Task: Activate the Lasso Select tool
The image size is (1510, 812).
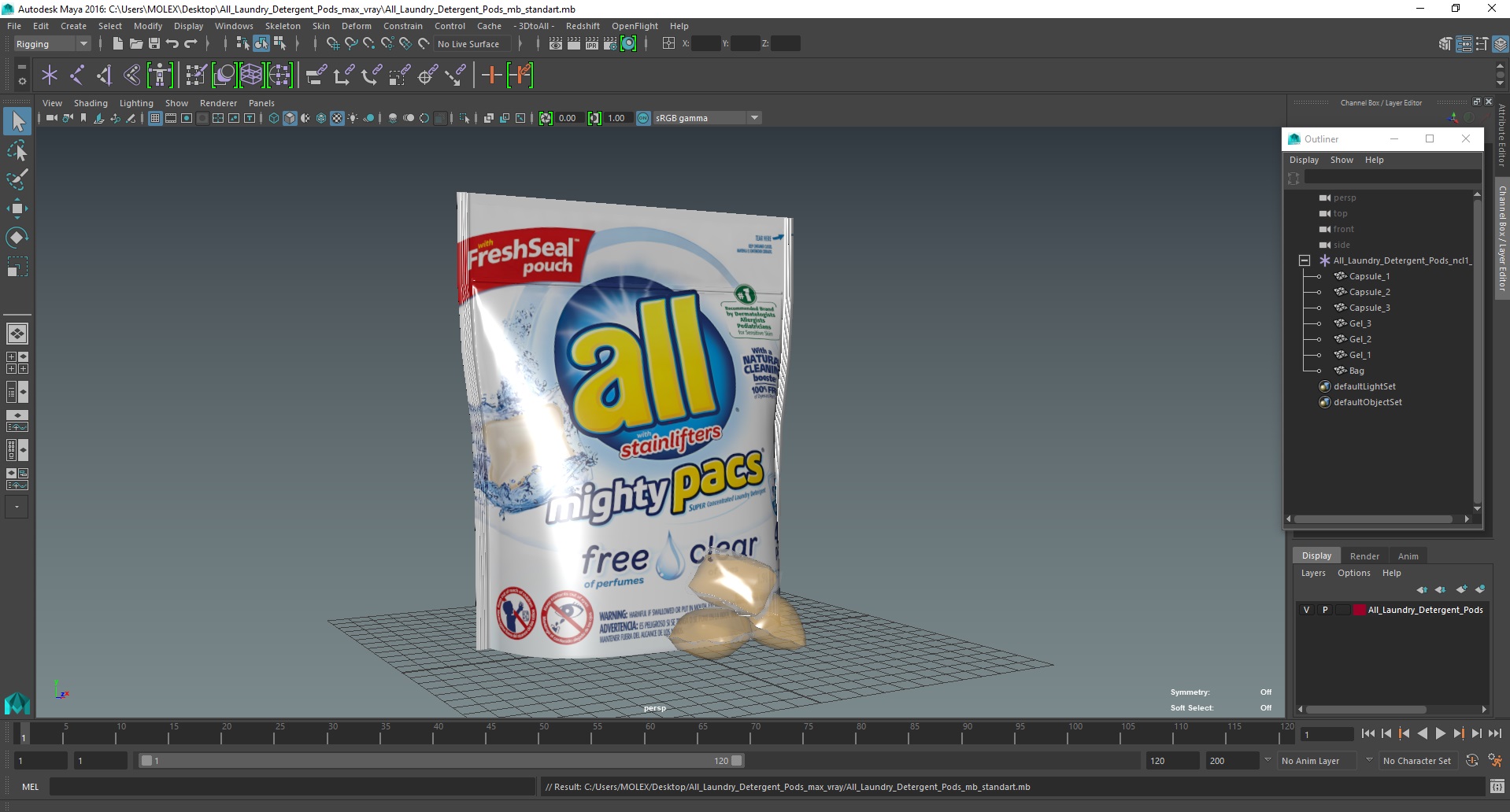Action: pyautogui.click(x=17, y=150)
